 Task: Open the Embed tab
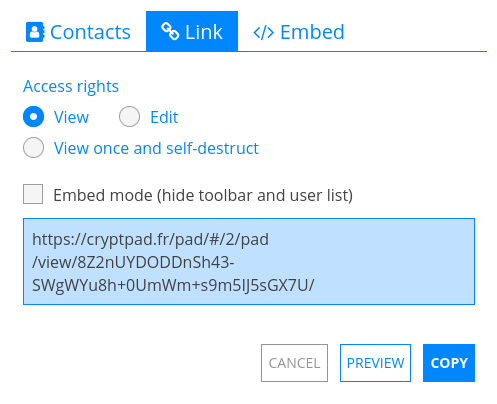tap(299, 31)
